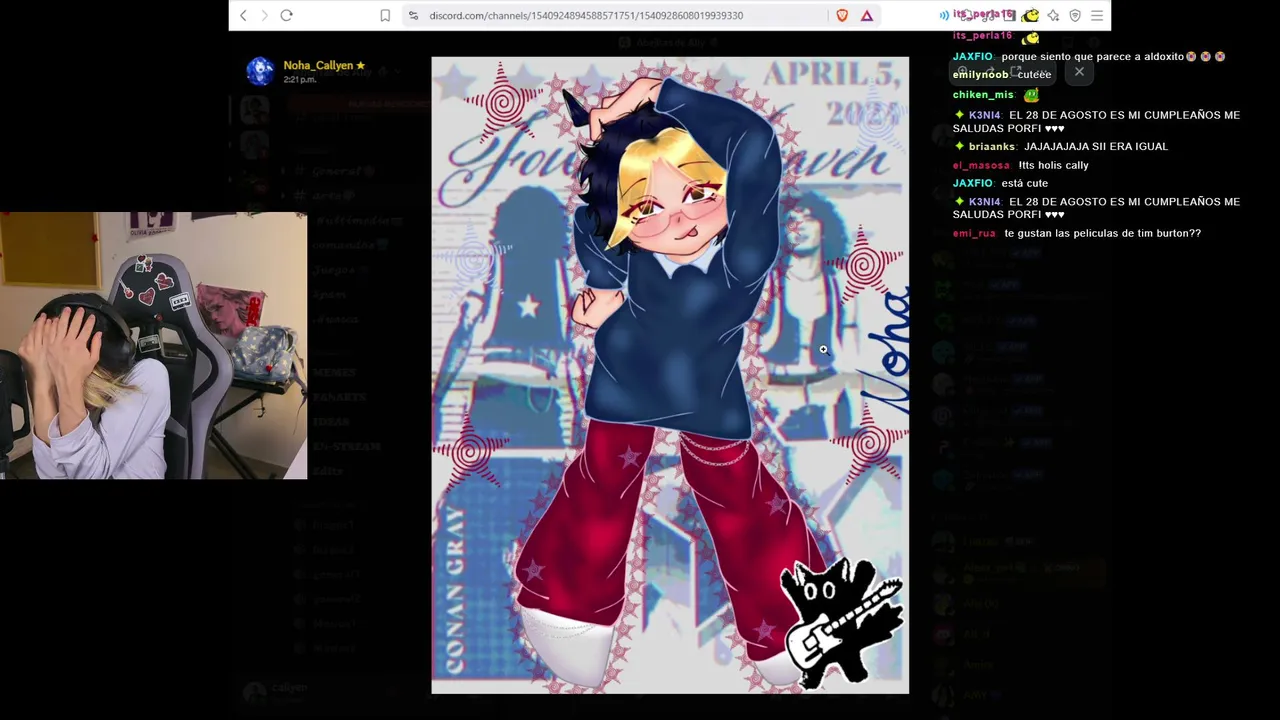The image size is (1280, 720).
Task: Click the chat username emi_rua
Action: point(974,233)
